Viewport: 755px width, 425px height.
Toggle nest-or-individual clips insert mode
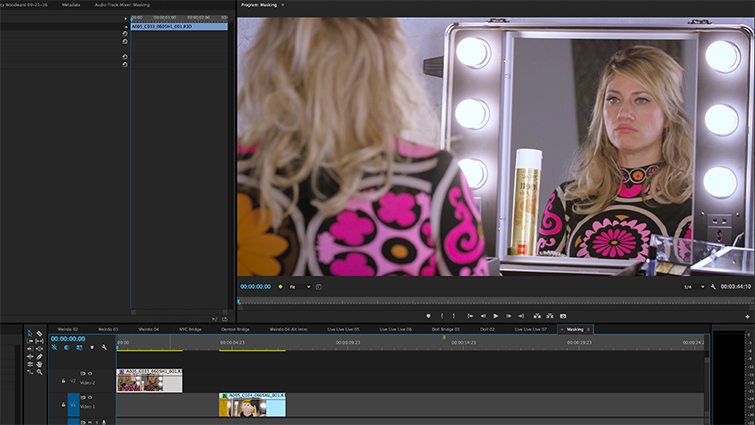coord(54,347)
